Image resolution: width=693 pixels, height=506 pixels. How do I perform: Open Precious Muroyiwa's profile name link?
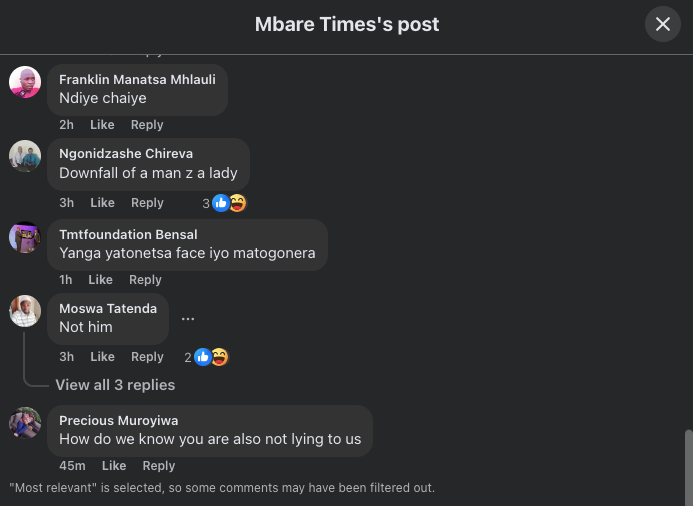point(118,420)
